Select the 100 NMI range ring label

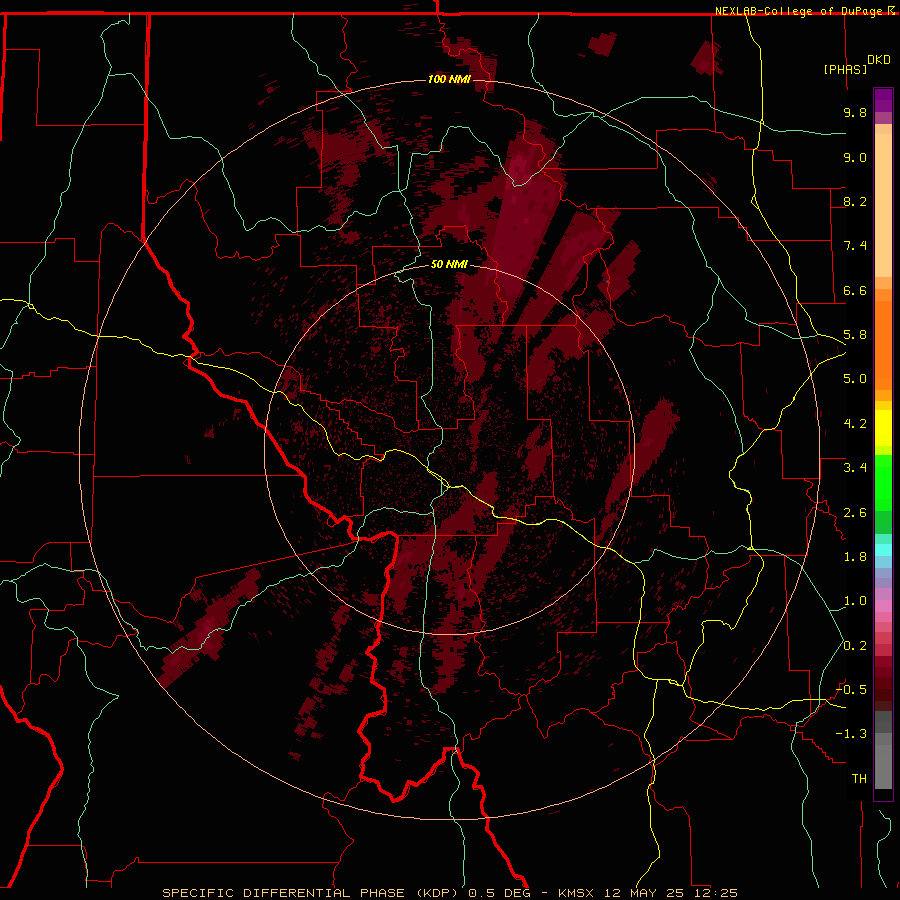(x=449, y=79)
